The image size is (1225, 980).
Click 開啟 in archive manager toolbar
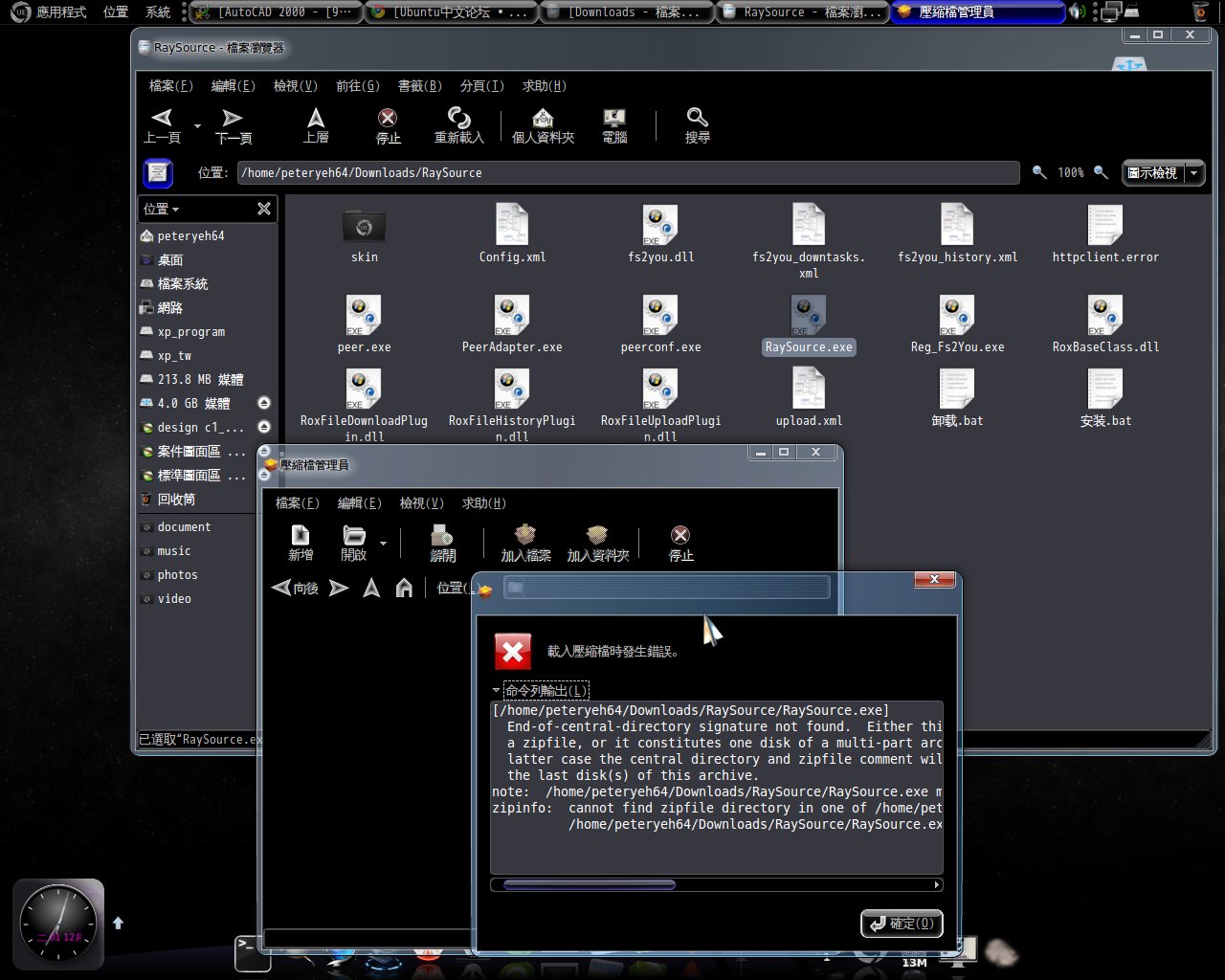tap(354, 543)
